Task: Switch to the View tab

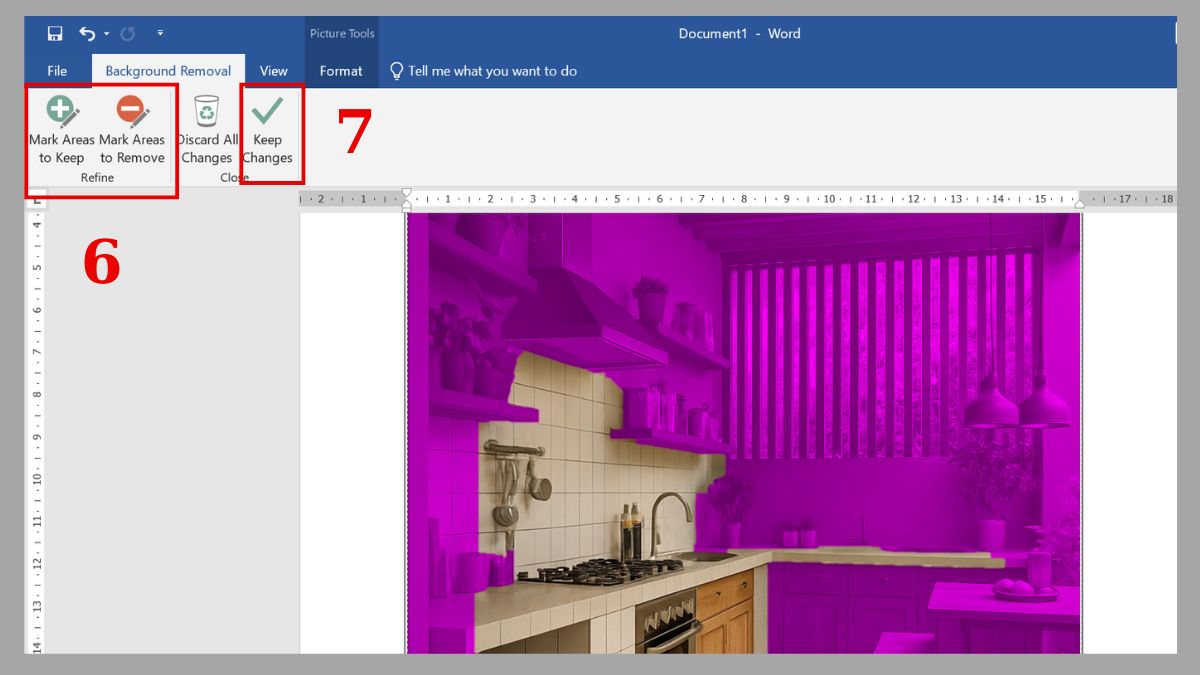Action: click(x=272, y=71)
